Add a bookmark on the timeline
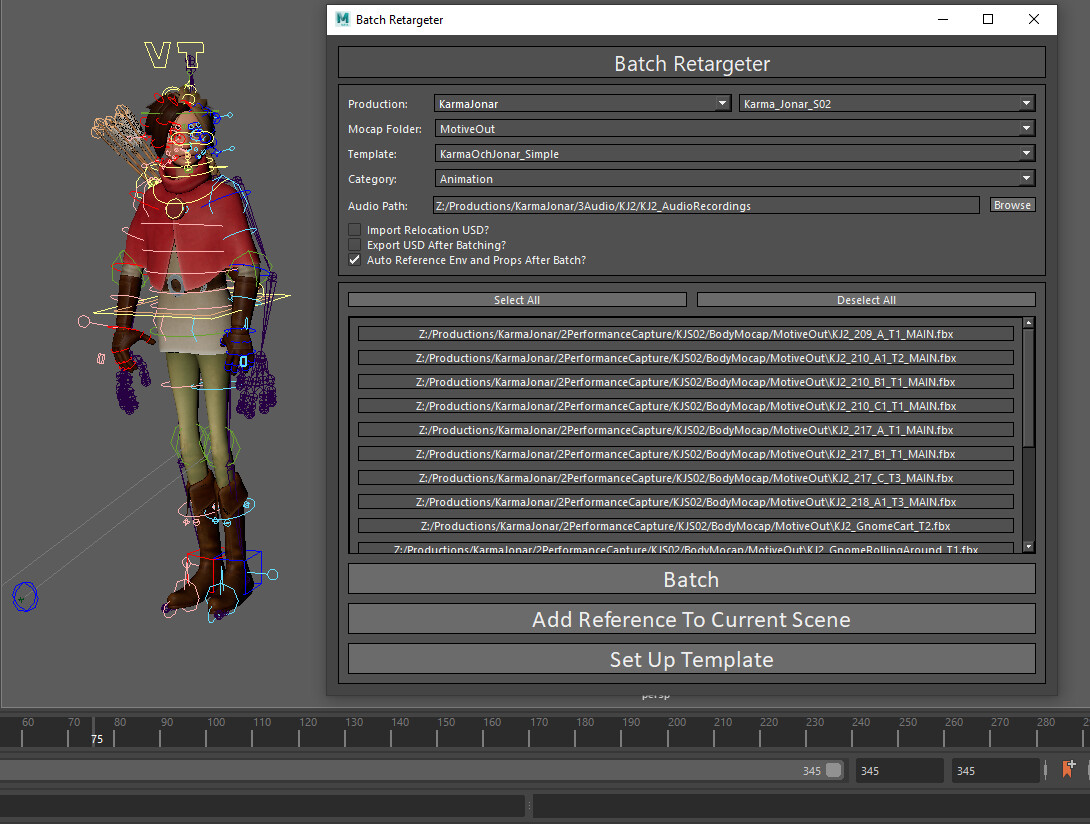Image resolution: width=1090 pixels, height=824 pixels. (1068, 769)
